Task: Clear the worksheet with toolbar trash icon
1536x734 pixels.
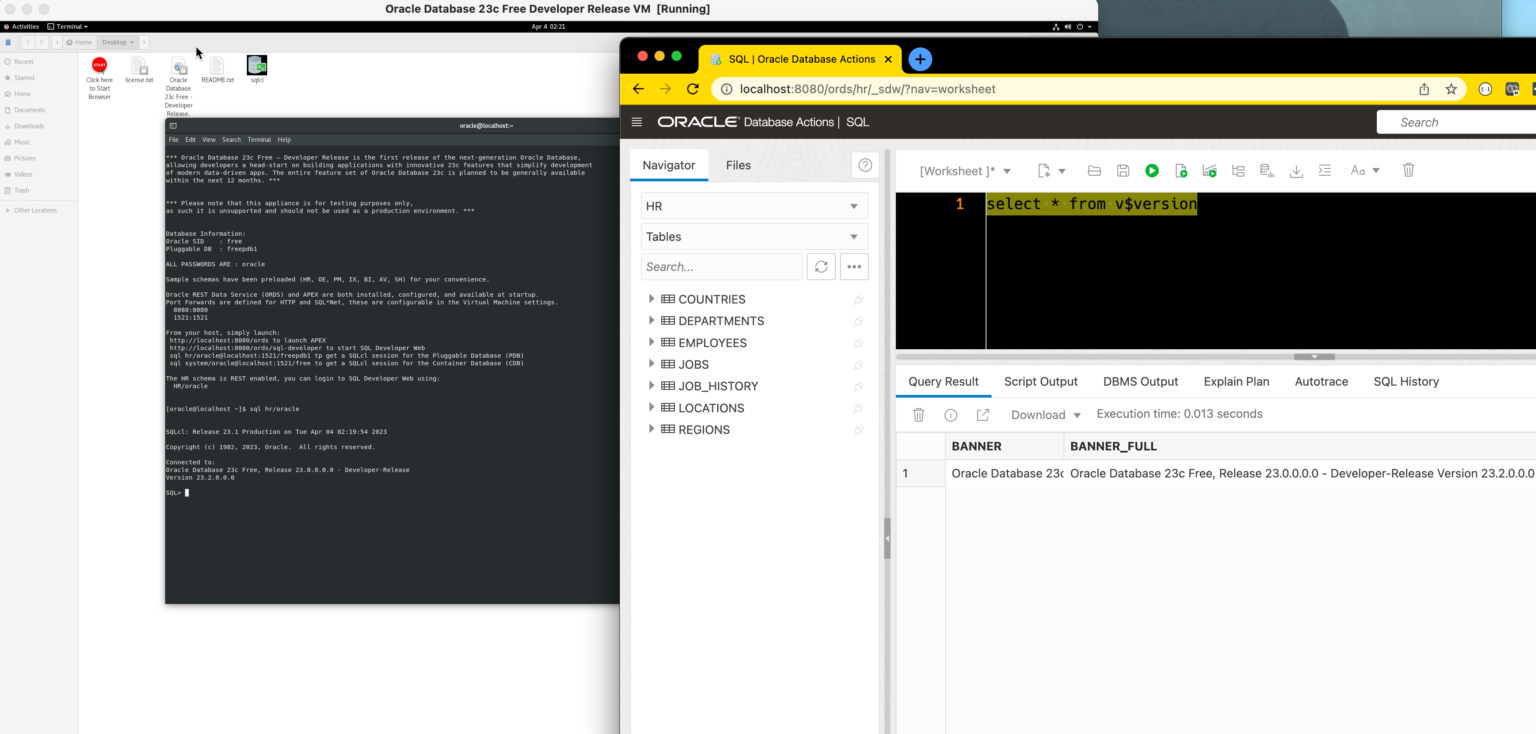Action: pyautogui.click(x=1408, y=170)
